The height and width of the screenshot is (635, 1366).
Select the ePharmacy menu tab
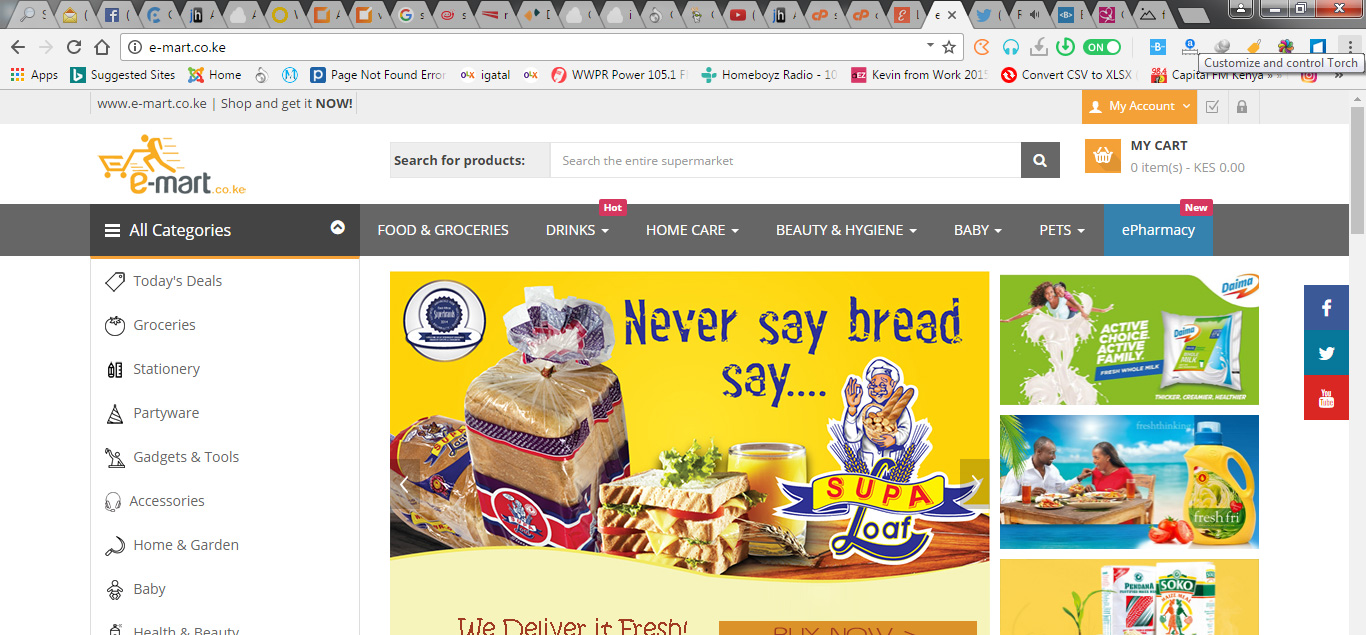pyautogui.click(x=1158, y=230)
